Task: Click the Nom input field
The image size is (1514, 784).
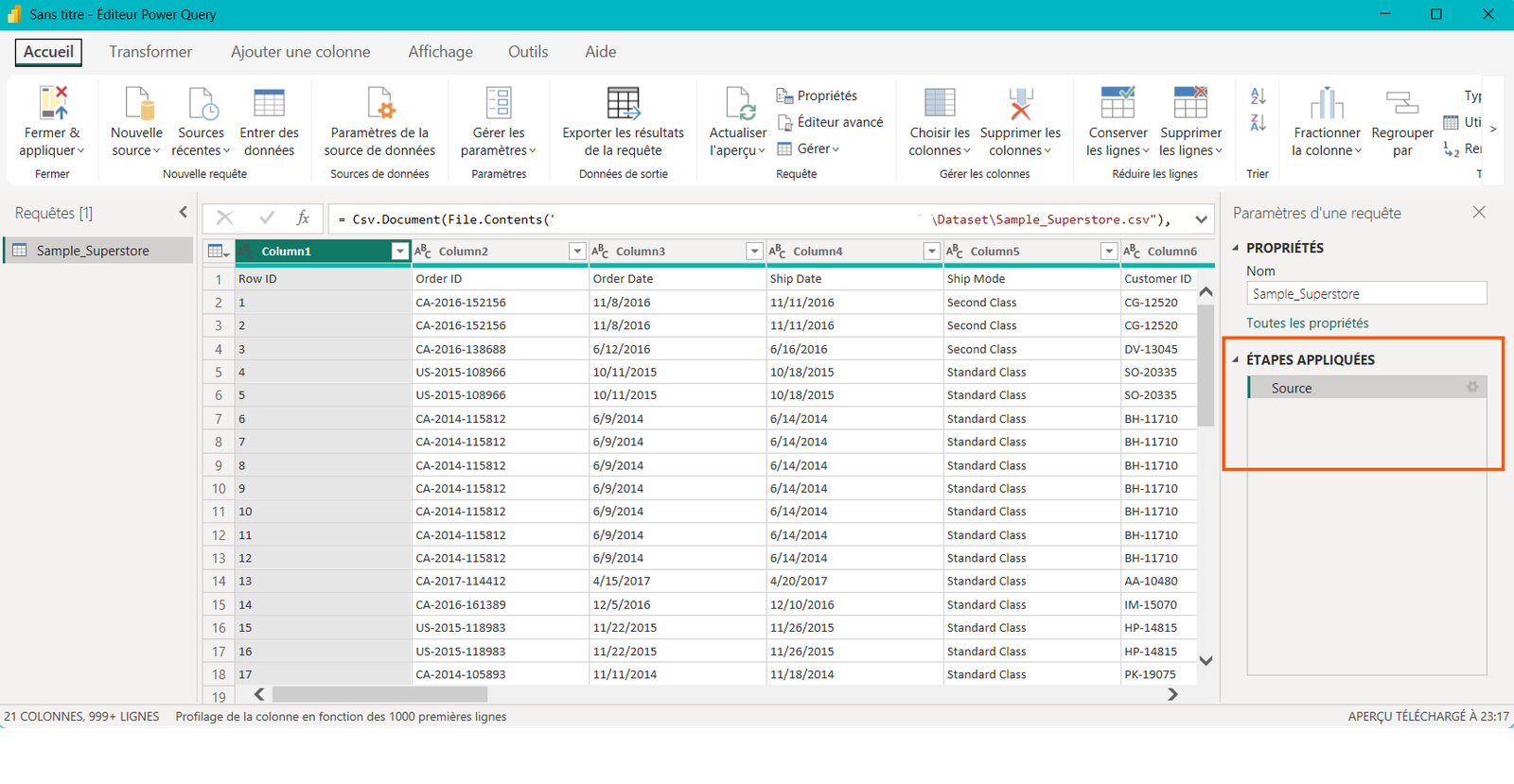Action: [x=1366, y=294]
